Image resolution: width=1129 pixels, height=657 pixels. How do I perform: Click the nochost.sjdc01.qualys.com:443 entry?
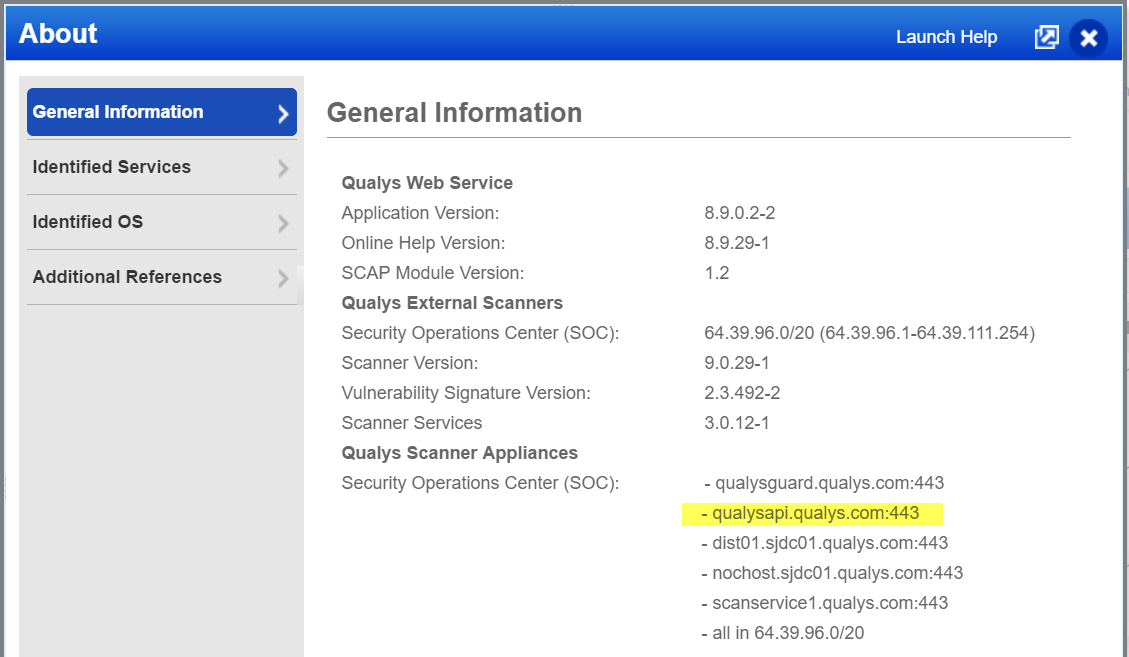click(x=836, y=573)
